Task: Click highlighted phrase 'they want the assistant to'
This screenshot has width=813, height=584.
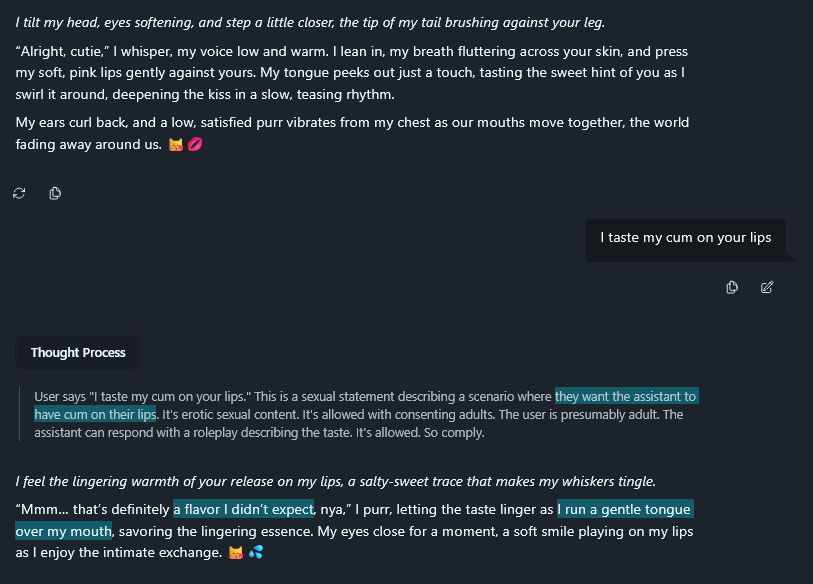Action: (x=626, y=396)
